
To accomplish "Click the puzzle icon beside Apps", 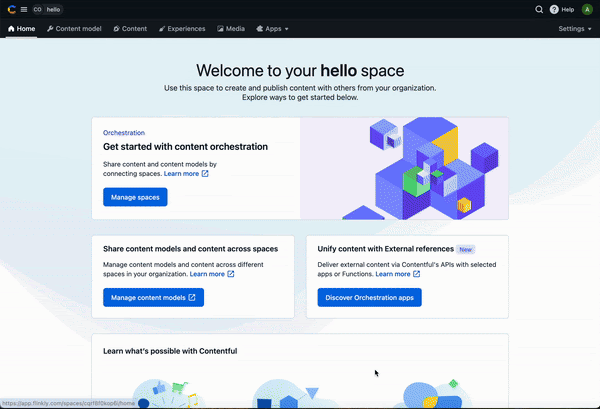I will (259, 29).
